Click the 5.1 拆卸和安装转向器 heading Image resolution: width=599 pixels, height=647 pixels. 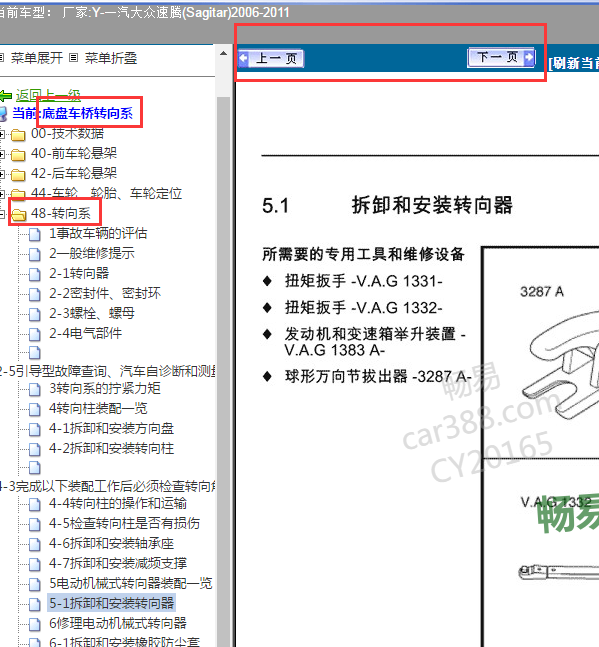tap(387, 205)
